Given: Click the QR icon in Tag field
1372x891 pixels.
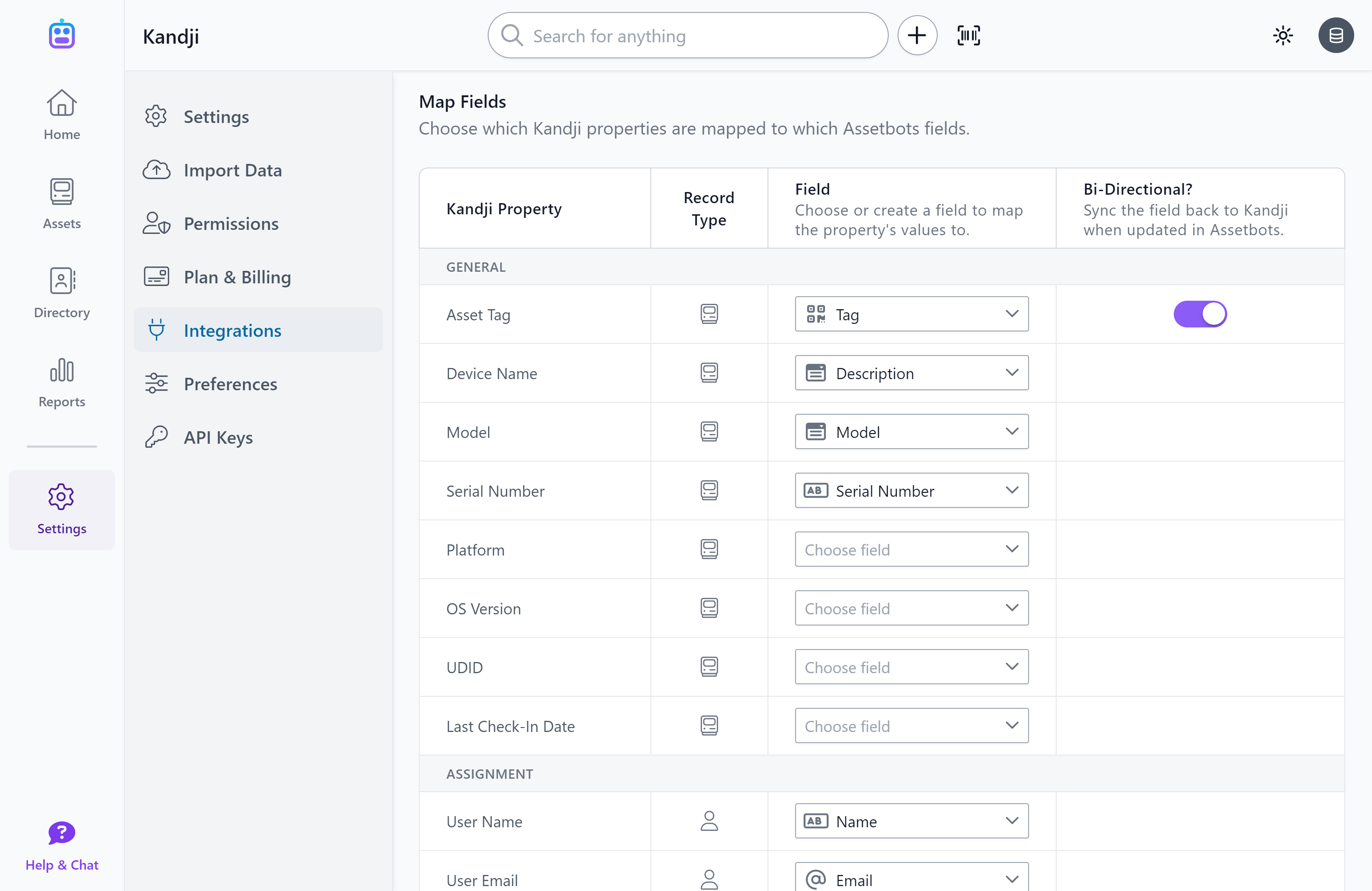Looking at the screenshot, I should 816,315.
